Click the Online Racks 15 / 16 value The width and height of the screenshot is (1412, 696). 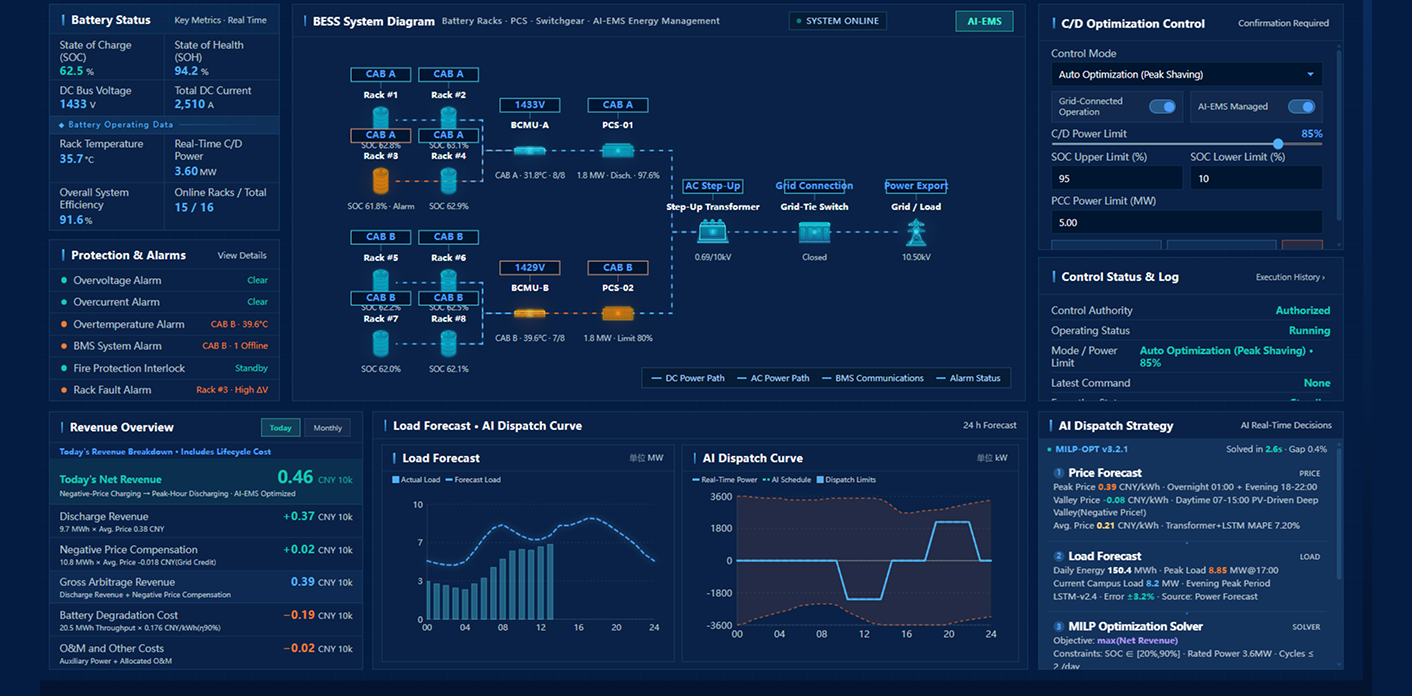click(x=194, y=208)
